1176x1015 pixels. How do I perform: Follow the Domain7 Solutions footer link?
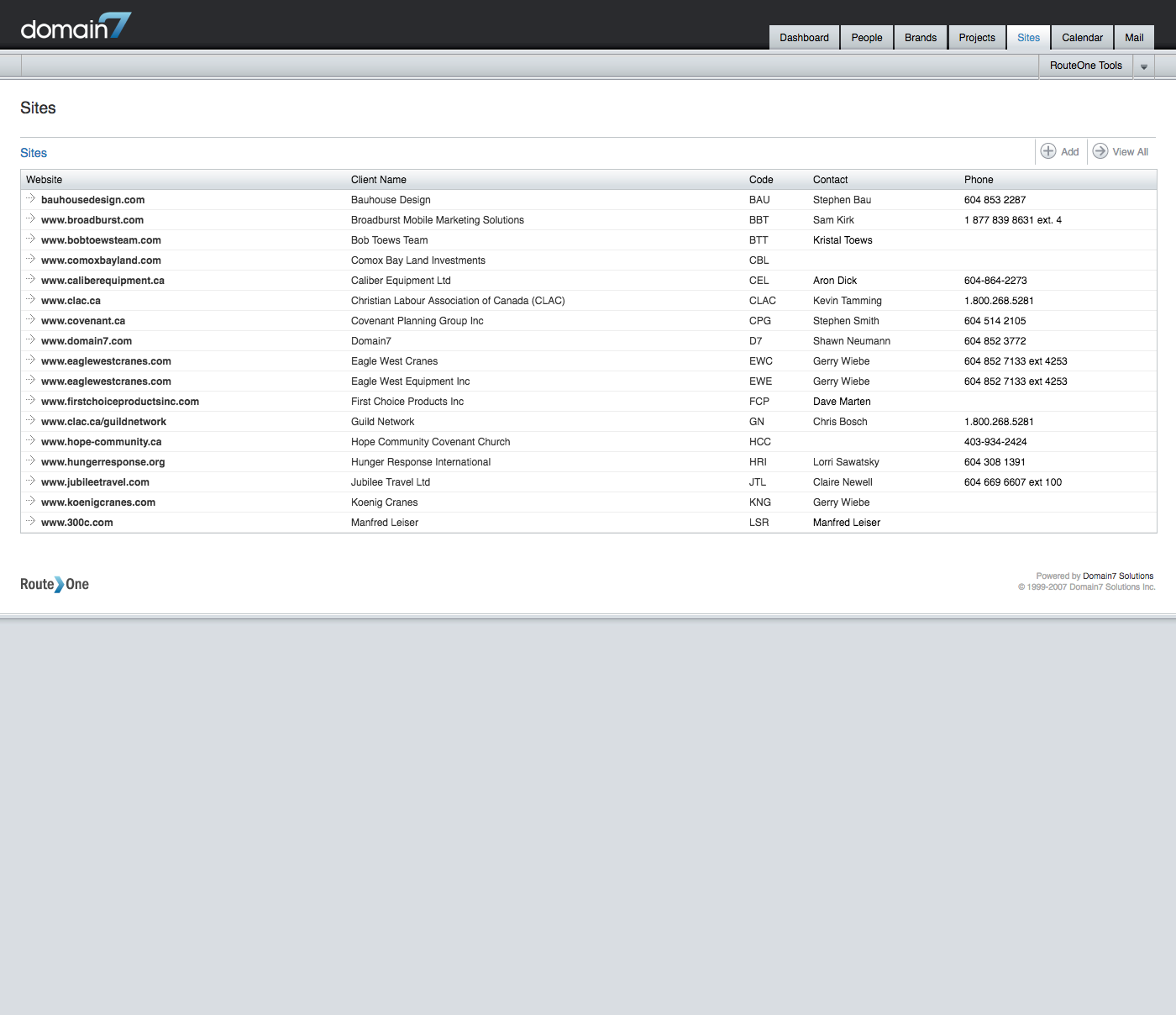click(x=1118, y=576)
